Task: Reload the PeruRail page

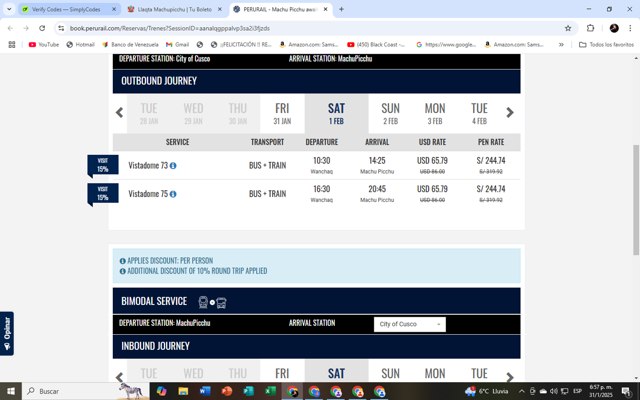Action: click(42, 28)
